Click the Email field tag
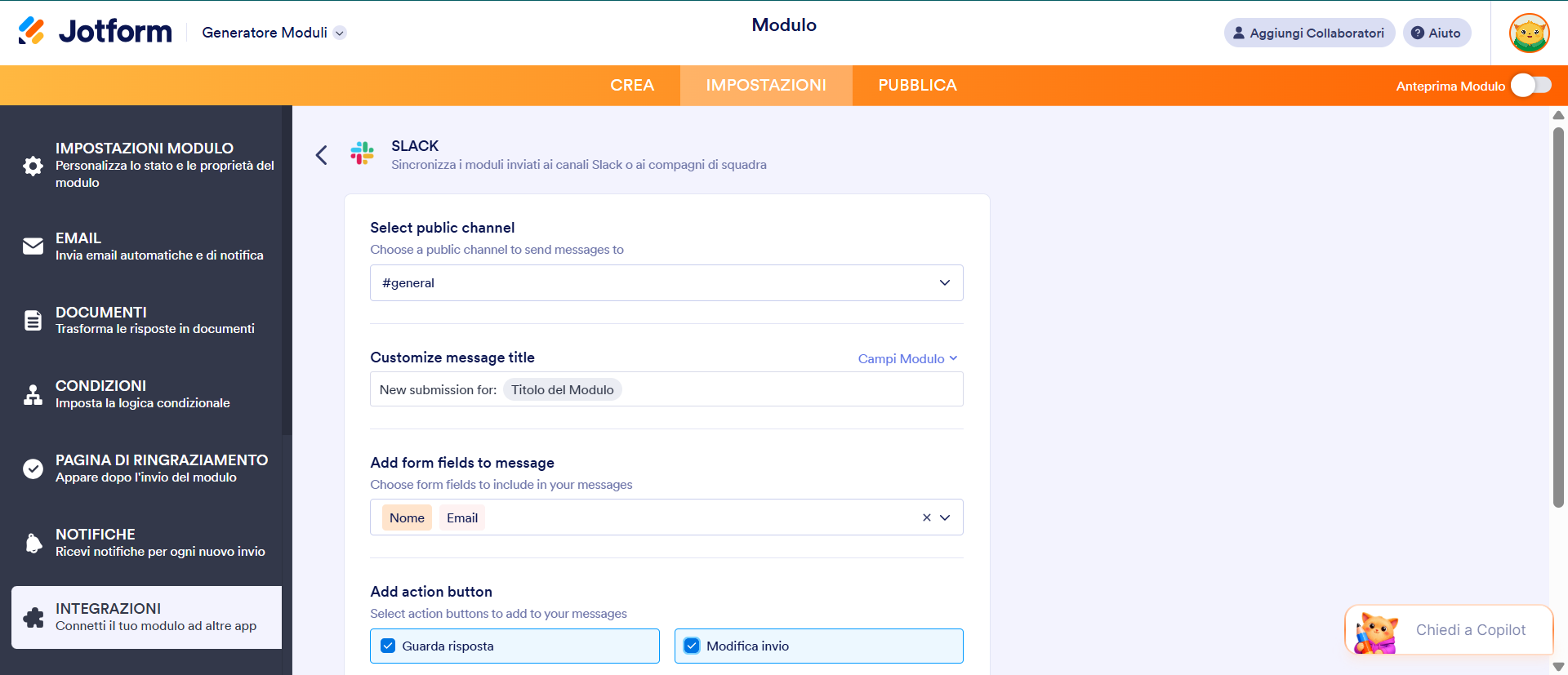Viewport: 1568px width, 675px height. 462,517
